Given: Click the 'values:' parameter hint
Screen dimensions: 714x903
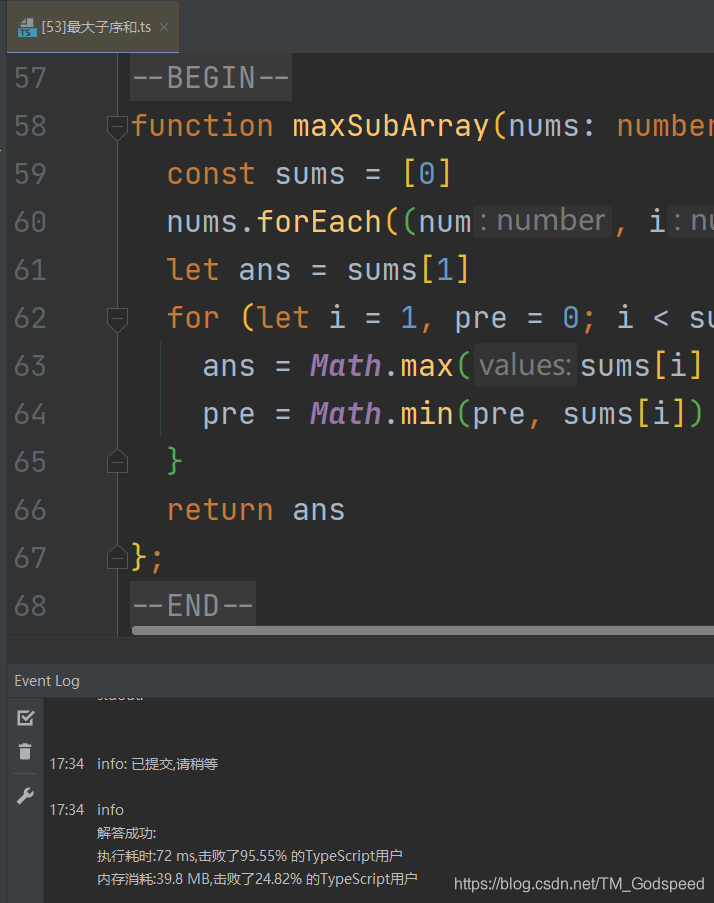Looking at the screenshot, I should pyautogui.click(x=525, y=366).
